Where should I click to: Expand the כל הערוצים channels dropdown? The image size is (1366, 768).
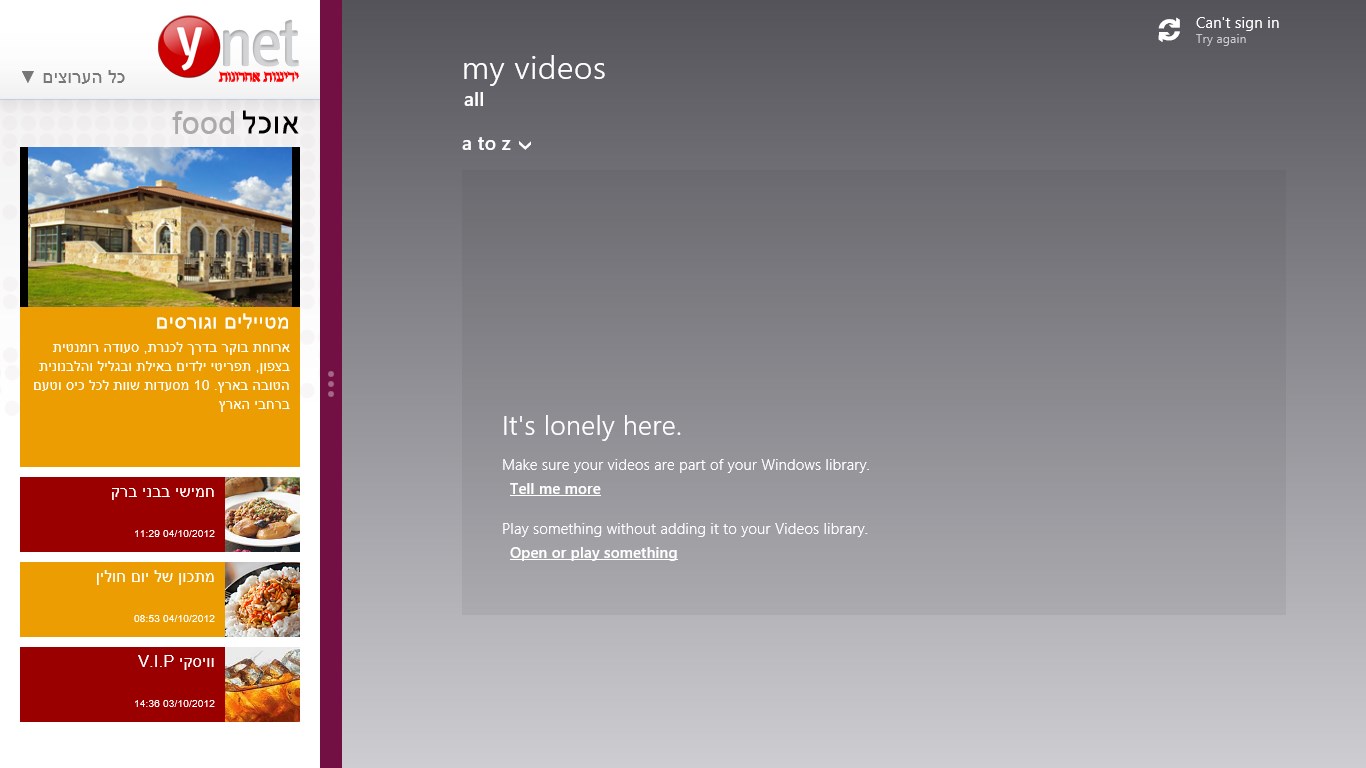(73, 77)
